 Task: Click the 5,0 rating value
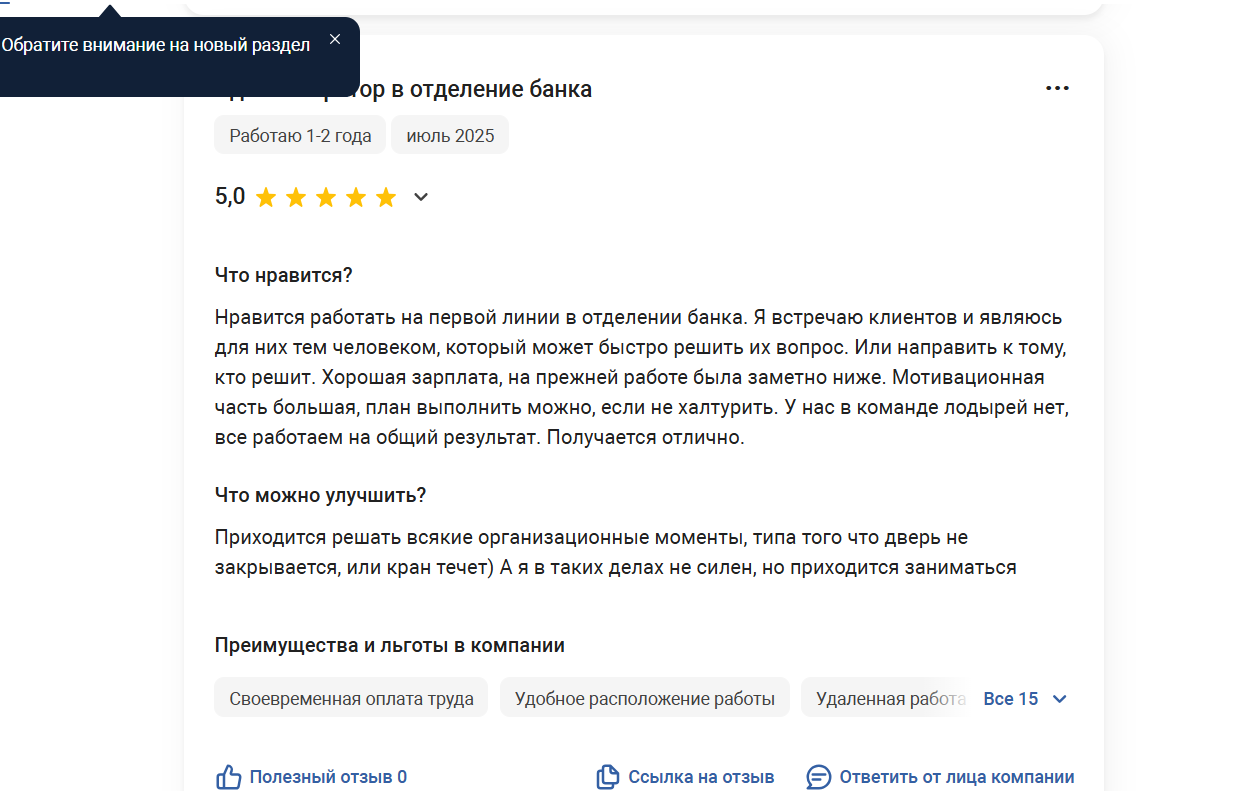point(230,196)
